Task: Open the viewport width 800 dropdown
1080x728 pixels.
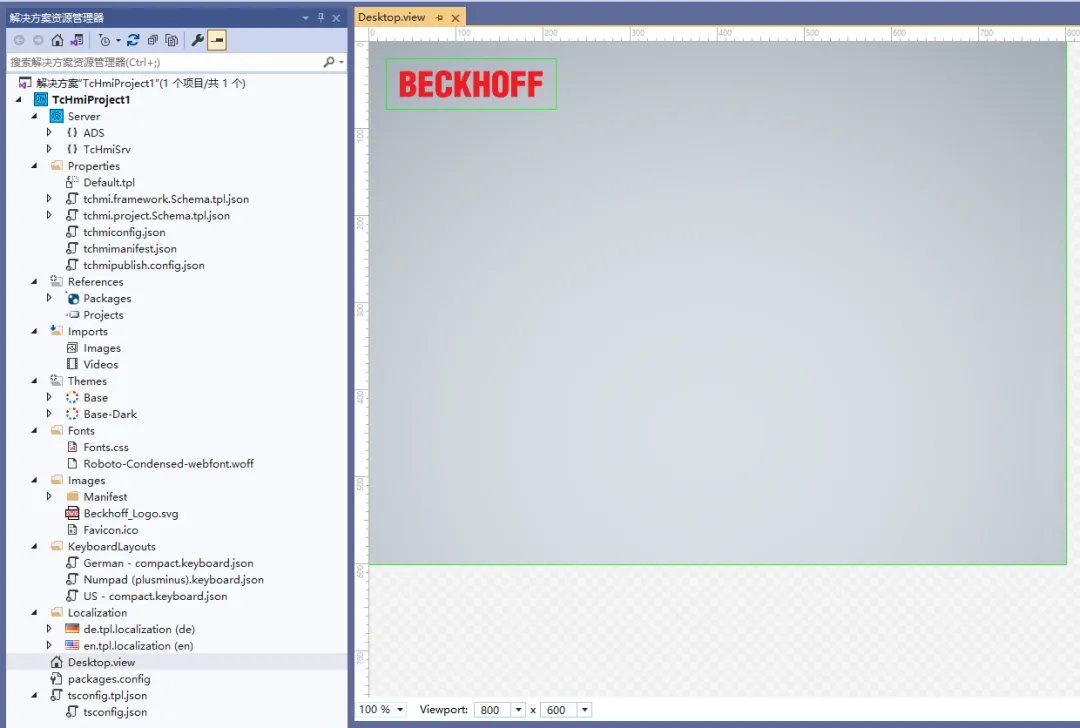Action: 518,709
